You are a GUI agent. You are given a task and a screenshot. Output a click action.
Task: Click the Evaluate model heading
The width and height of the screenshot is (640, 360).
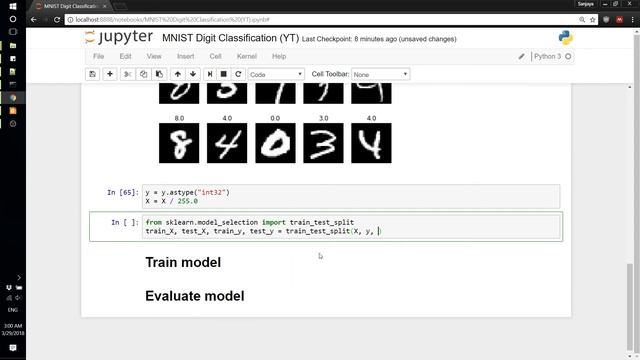[x=195, y=296]
